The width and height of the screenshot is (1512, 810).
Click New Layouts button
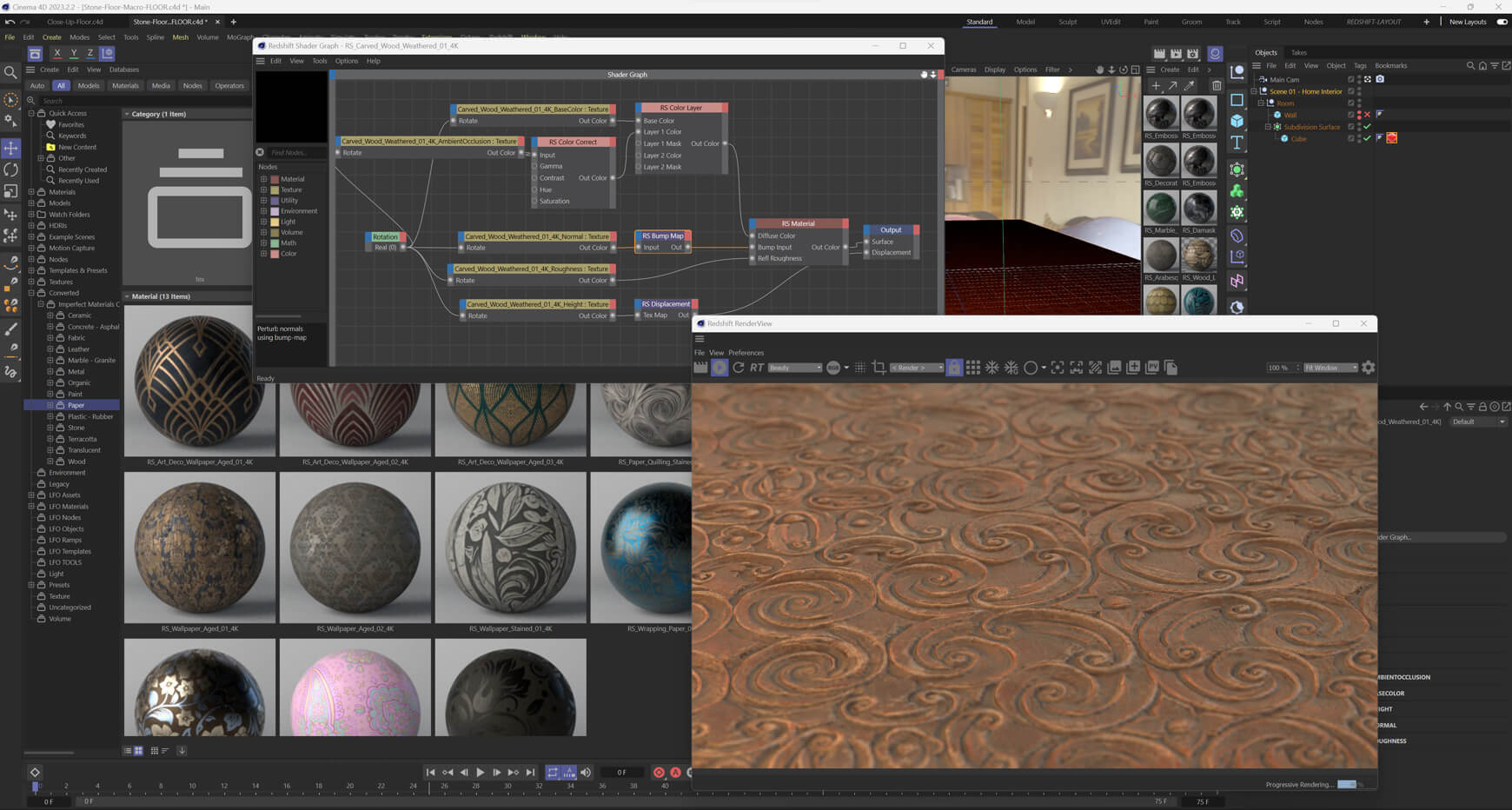click(1468, 22)
